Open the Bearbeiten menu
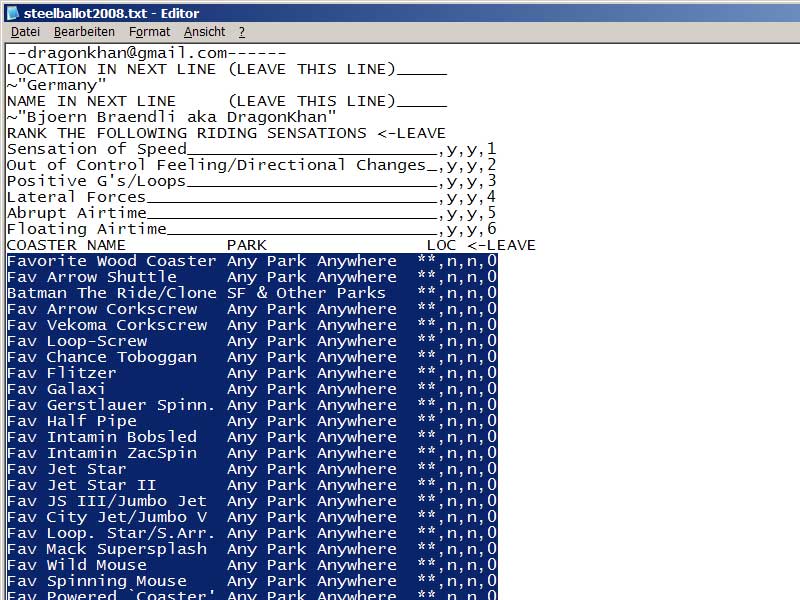The width and height of the screenshot is (800, 600). pos(84,32)
